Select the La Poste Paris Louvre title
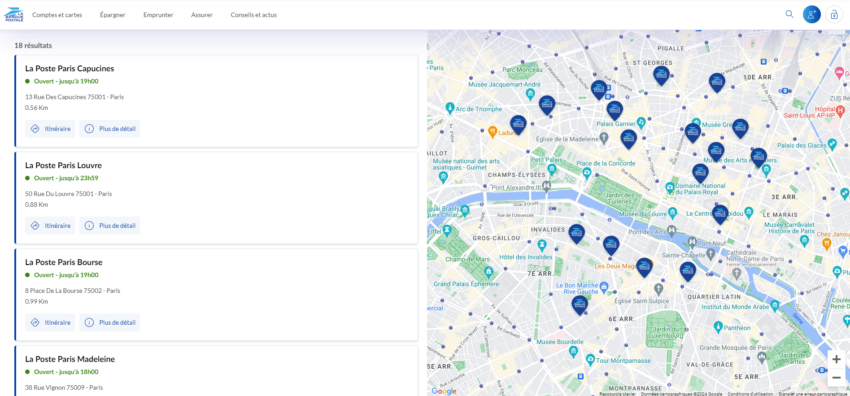Screen dimensions: 850x396 [63, 165]
